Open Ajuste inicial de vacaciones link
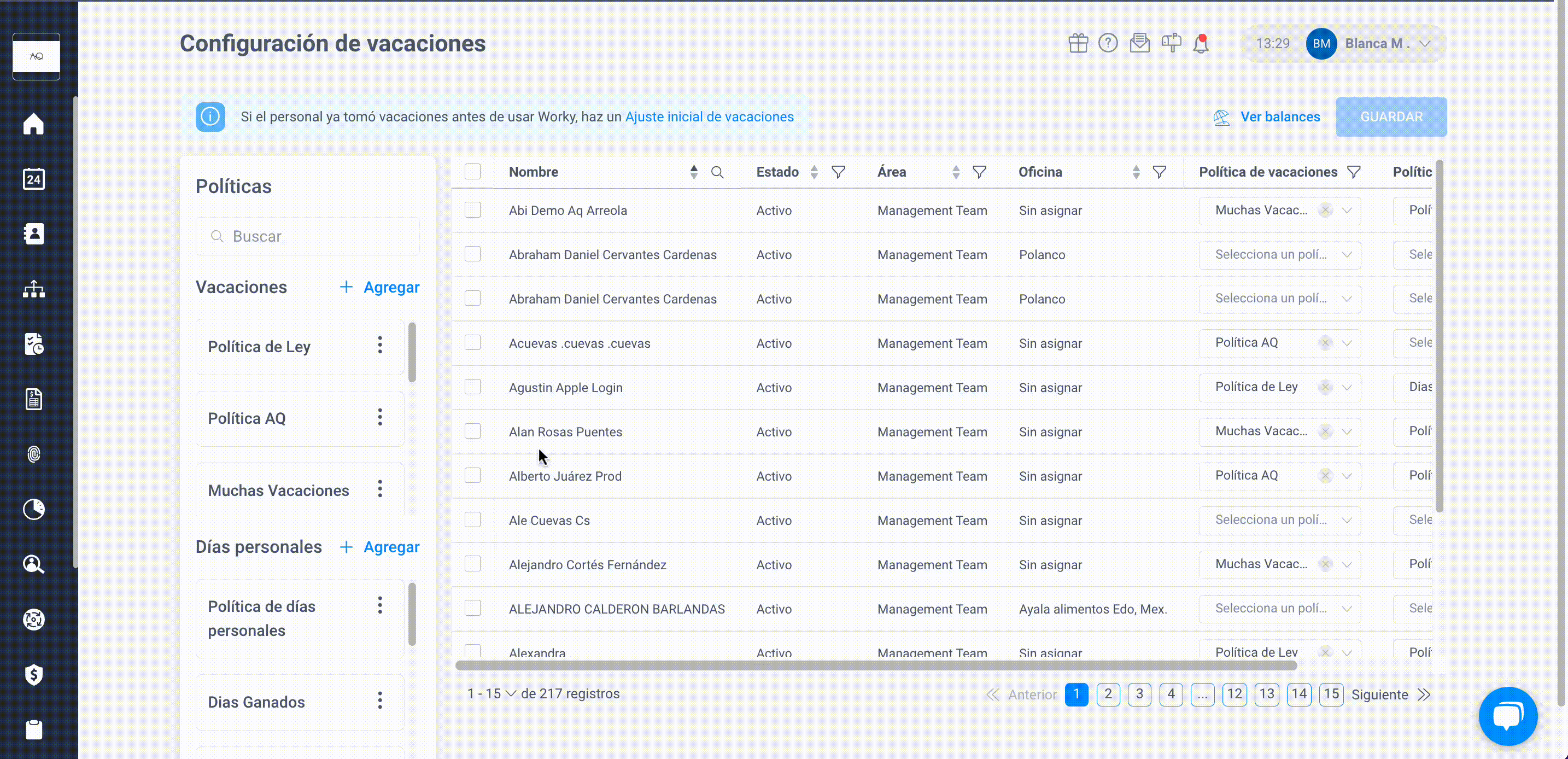Image resolution: width=1568 pixels, height=759 pixels. coord(709,117)
